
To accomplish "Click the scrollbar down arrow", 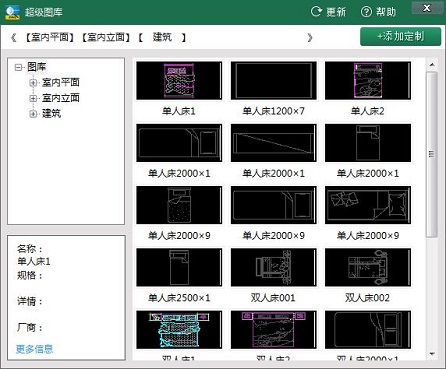I will (432, 354).
